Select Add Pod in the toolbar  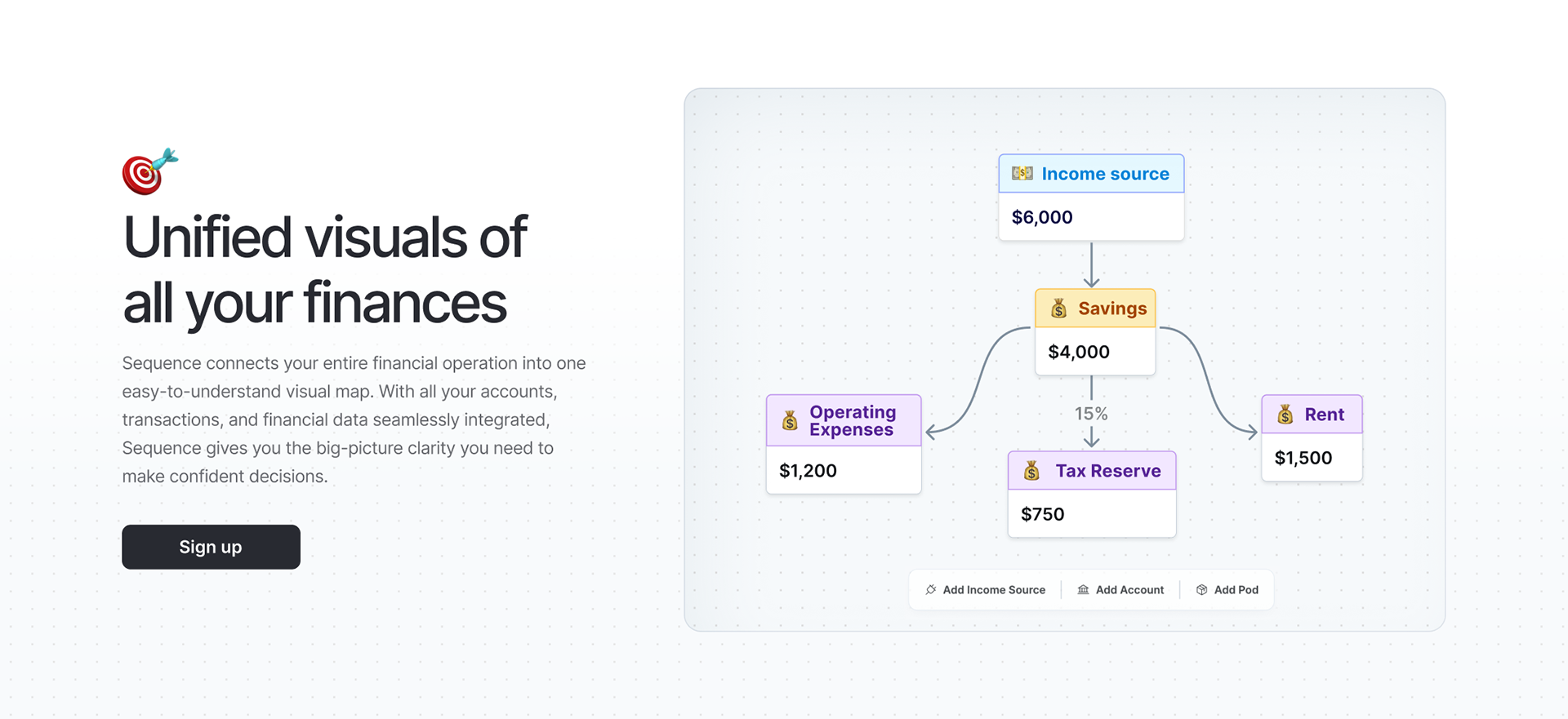pos(1227,589)
